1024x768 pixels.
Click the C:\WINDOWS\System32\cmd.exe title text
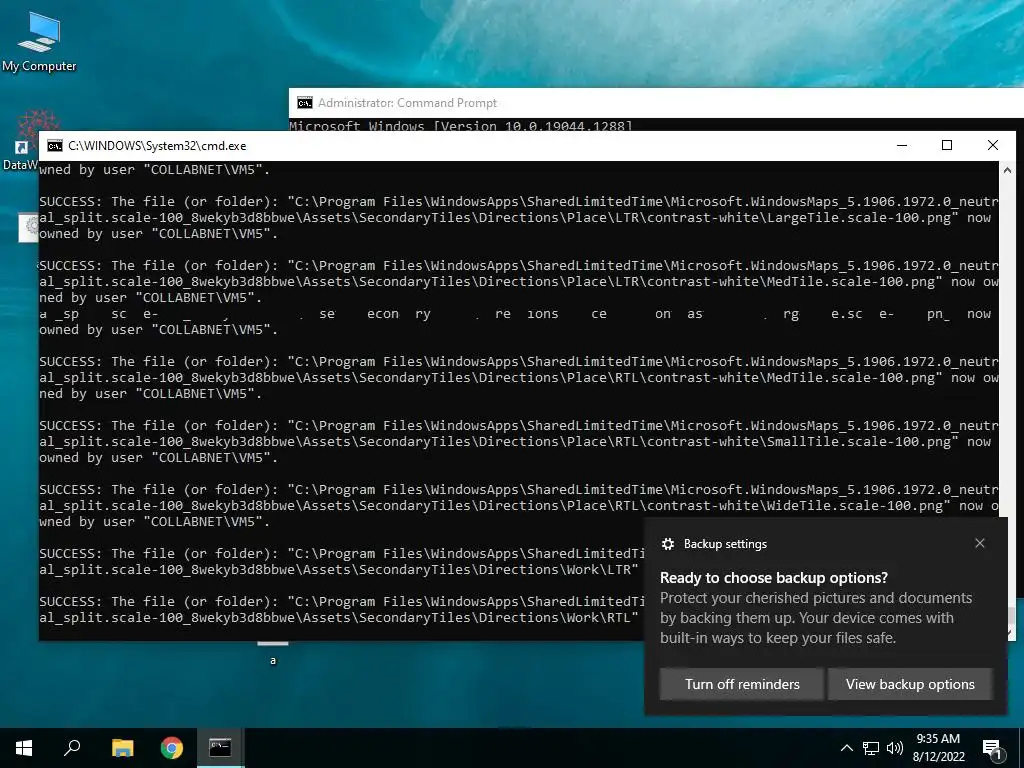(x=157, y=146)
